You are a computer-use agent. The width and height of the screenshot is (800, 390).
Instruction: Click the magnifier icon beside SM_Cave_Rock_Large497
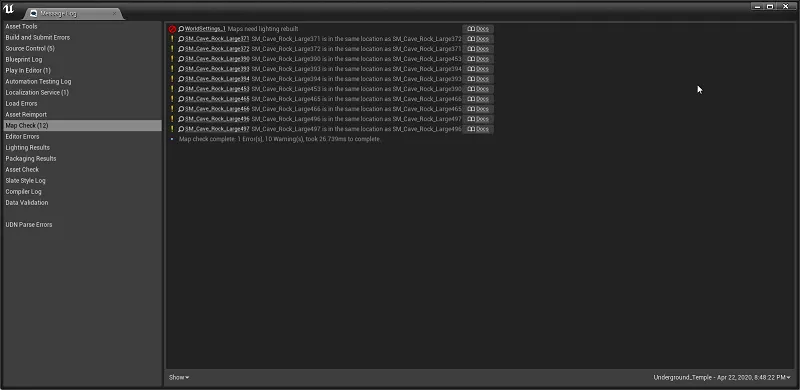(x=181, y=129)
